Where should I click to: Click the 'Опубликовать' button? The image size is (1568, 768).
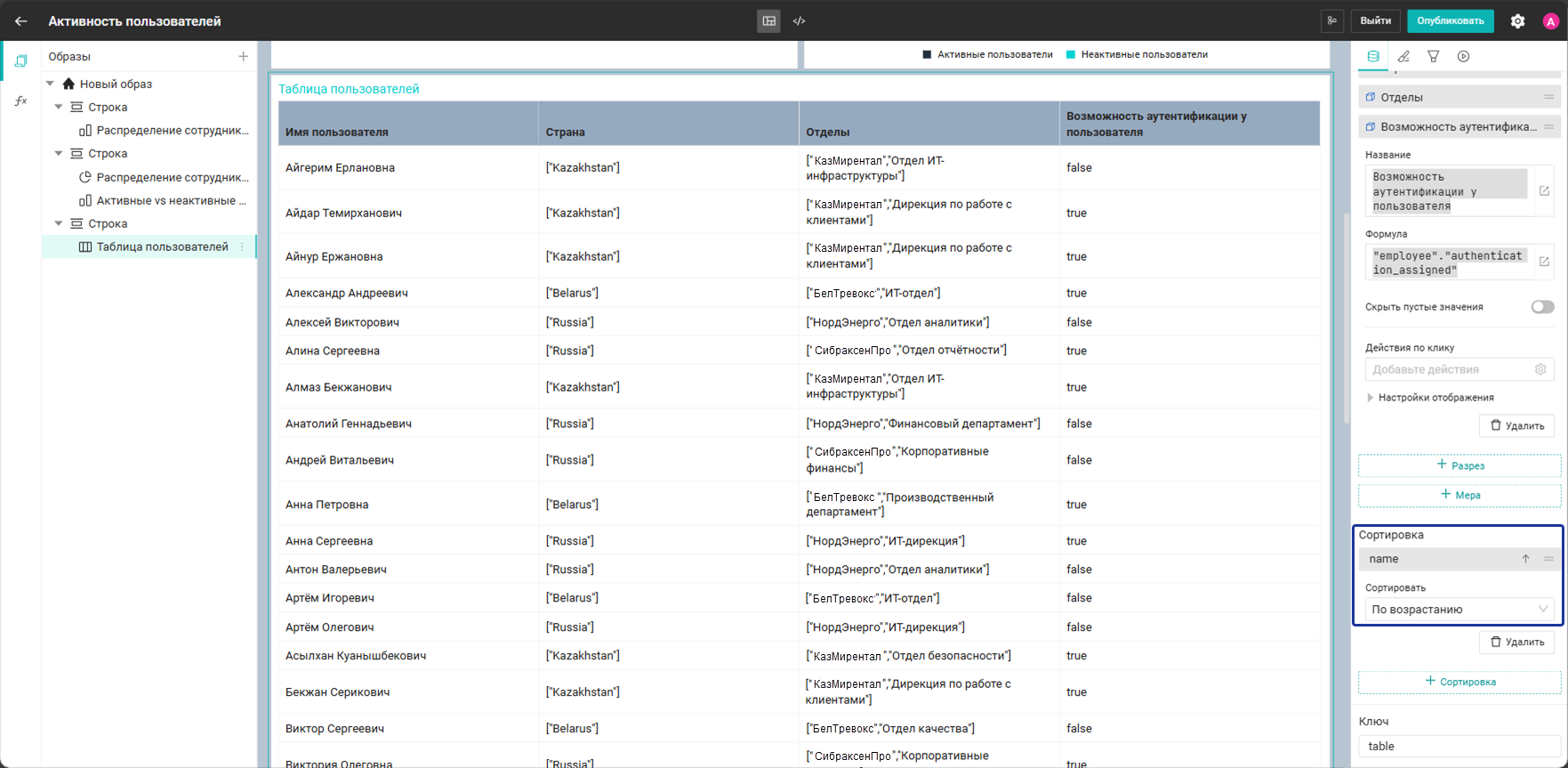pyautogui.click(x=1451, y=20)
